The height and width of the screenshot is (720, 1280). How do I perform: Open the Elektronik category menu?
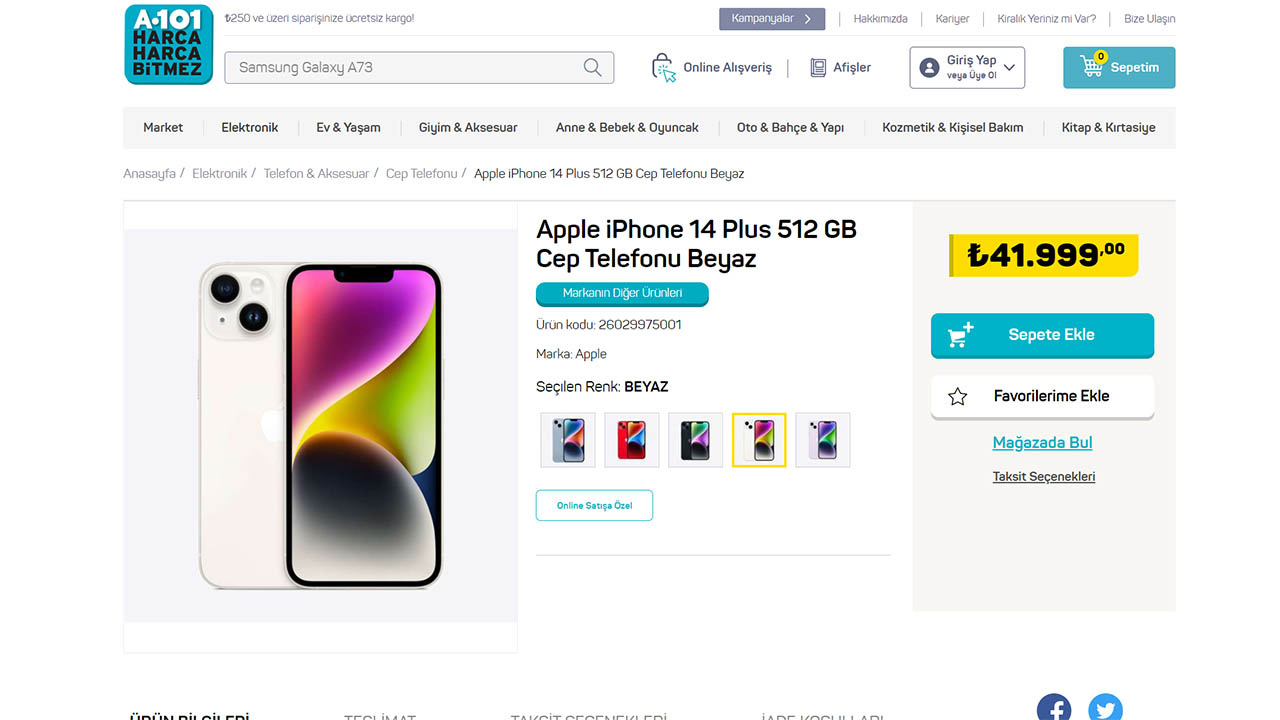click(x=249, y=127)
